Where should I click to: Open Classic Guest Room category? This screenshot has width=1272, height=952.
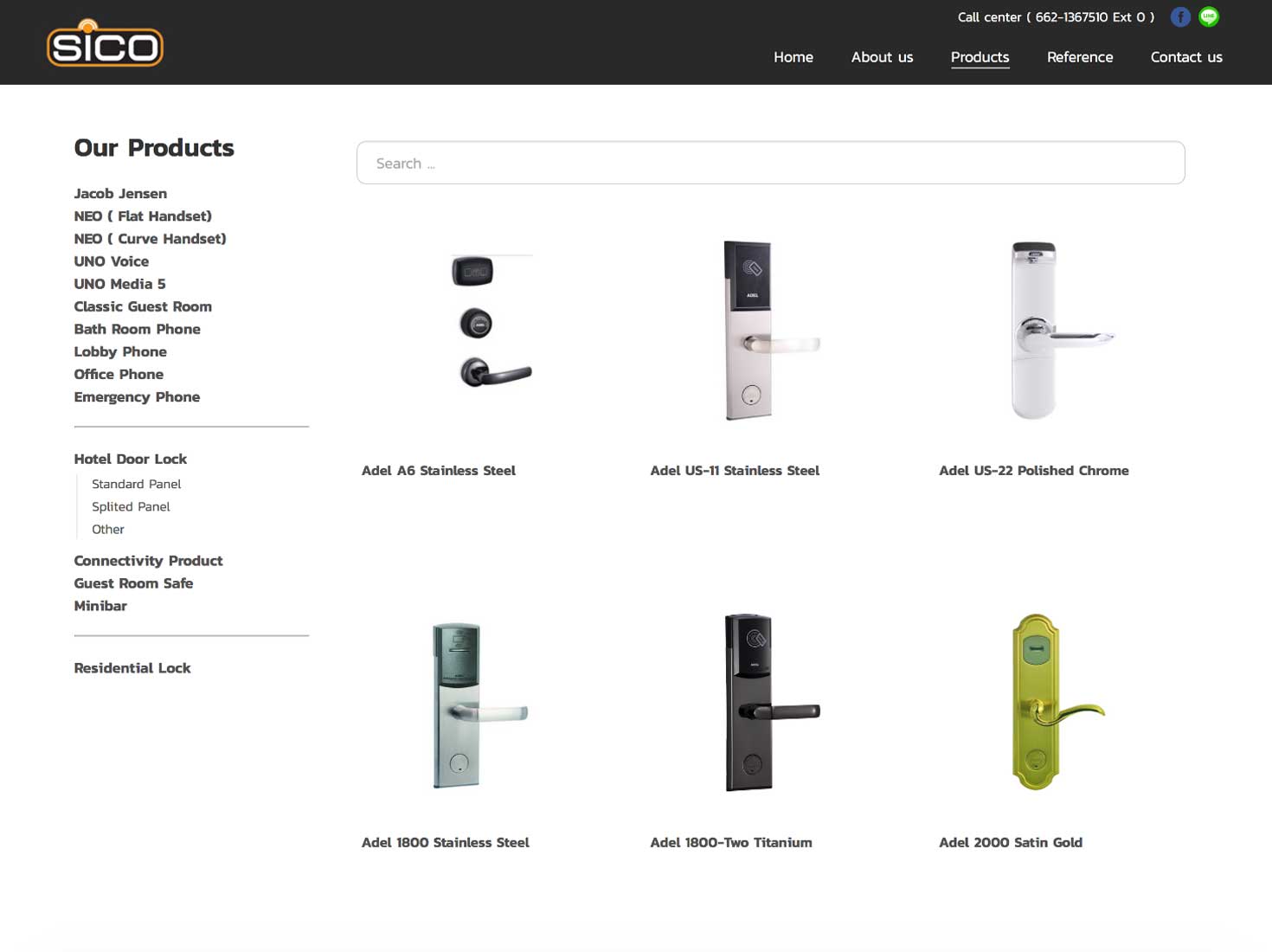[x=143, y=306]
